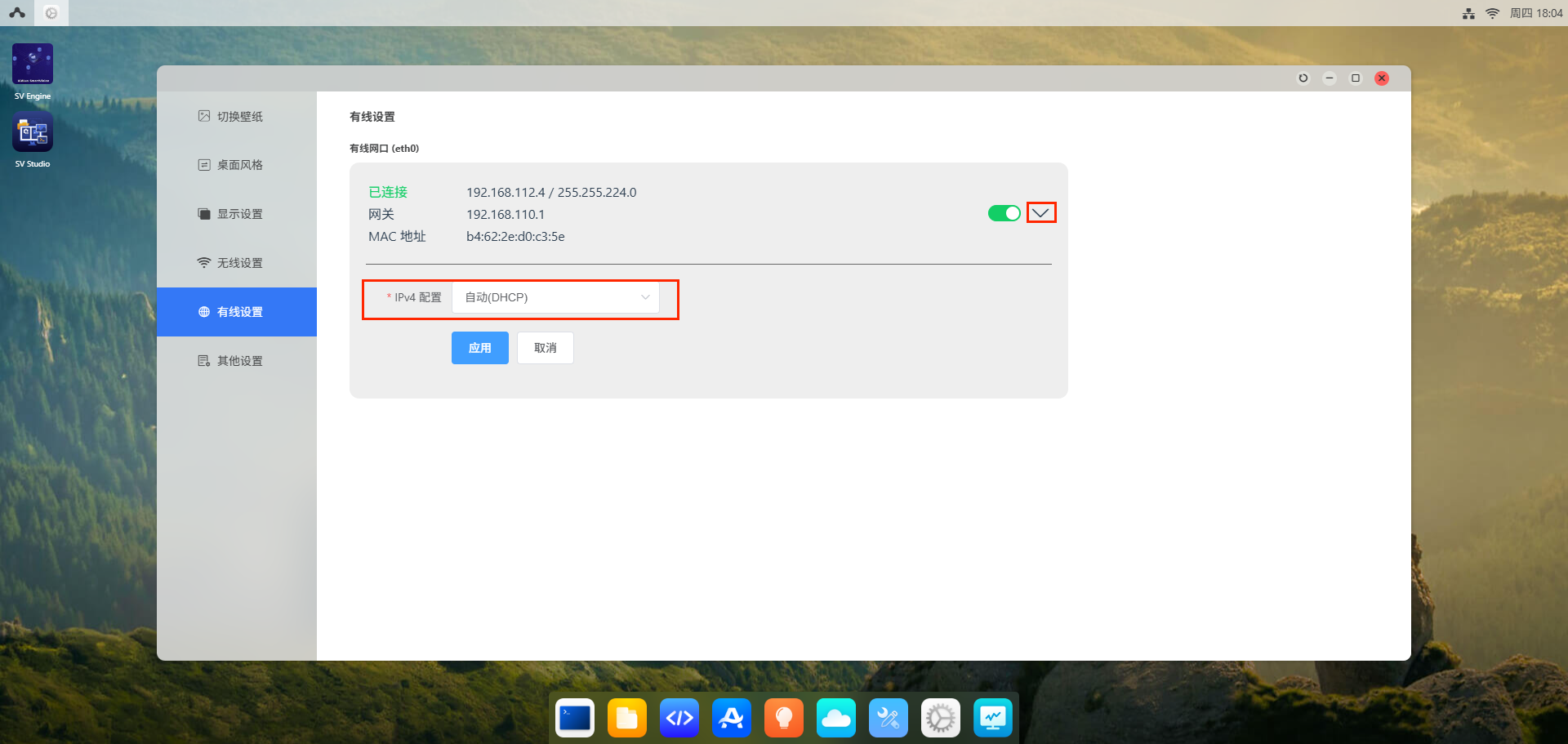Open 其他设置 sidebar item
1568x744 pixels.
tap(237, 361)
